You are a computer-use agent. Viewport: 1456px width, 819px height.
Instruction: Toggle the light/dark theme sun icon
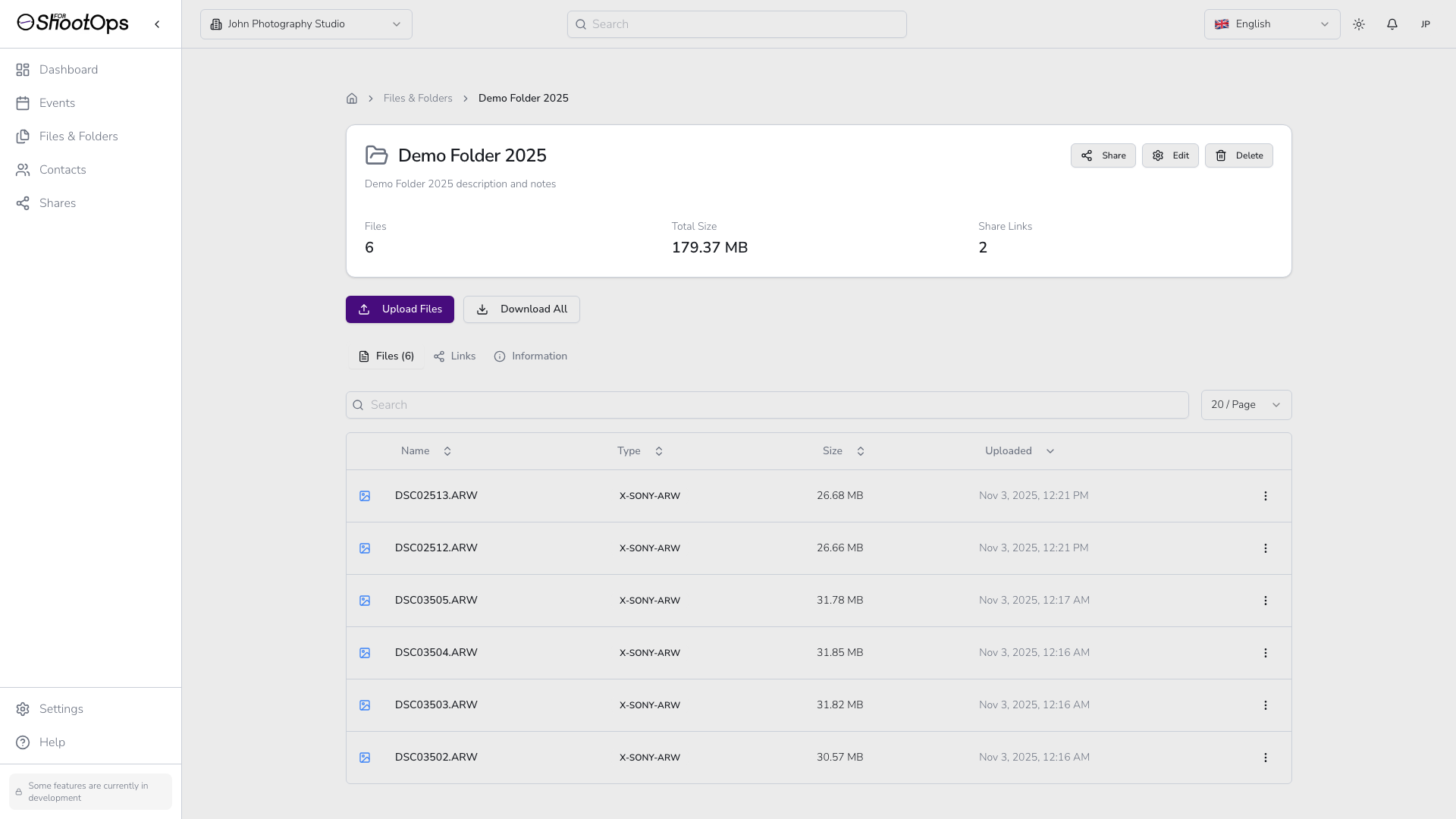(1358, 24)
